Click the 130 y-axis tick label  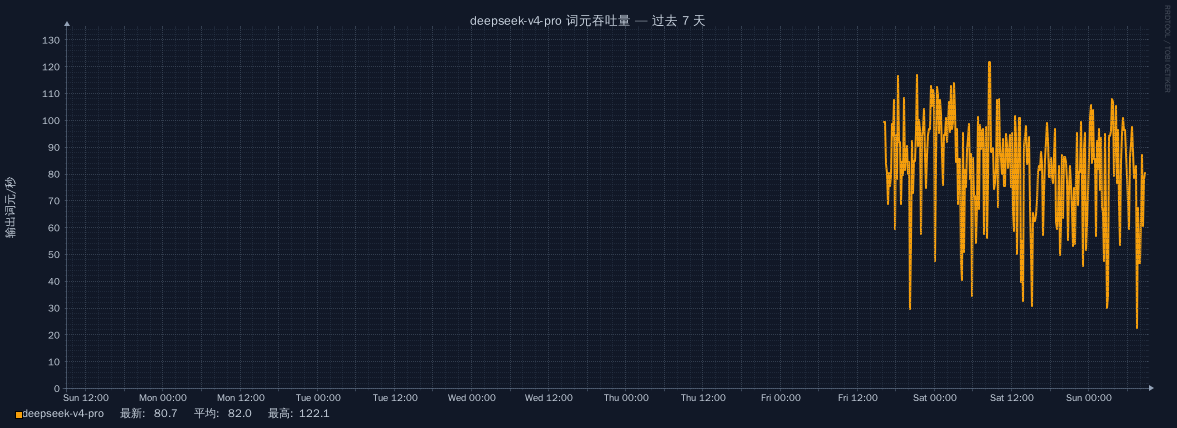50,40
